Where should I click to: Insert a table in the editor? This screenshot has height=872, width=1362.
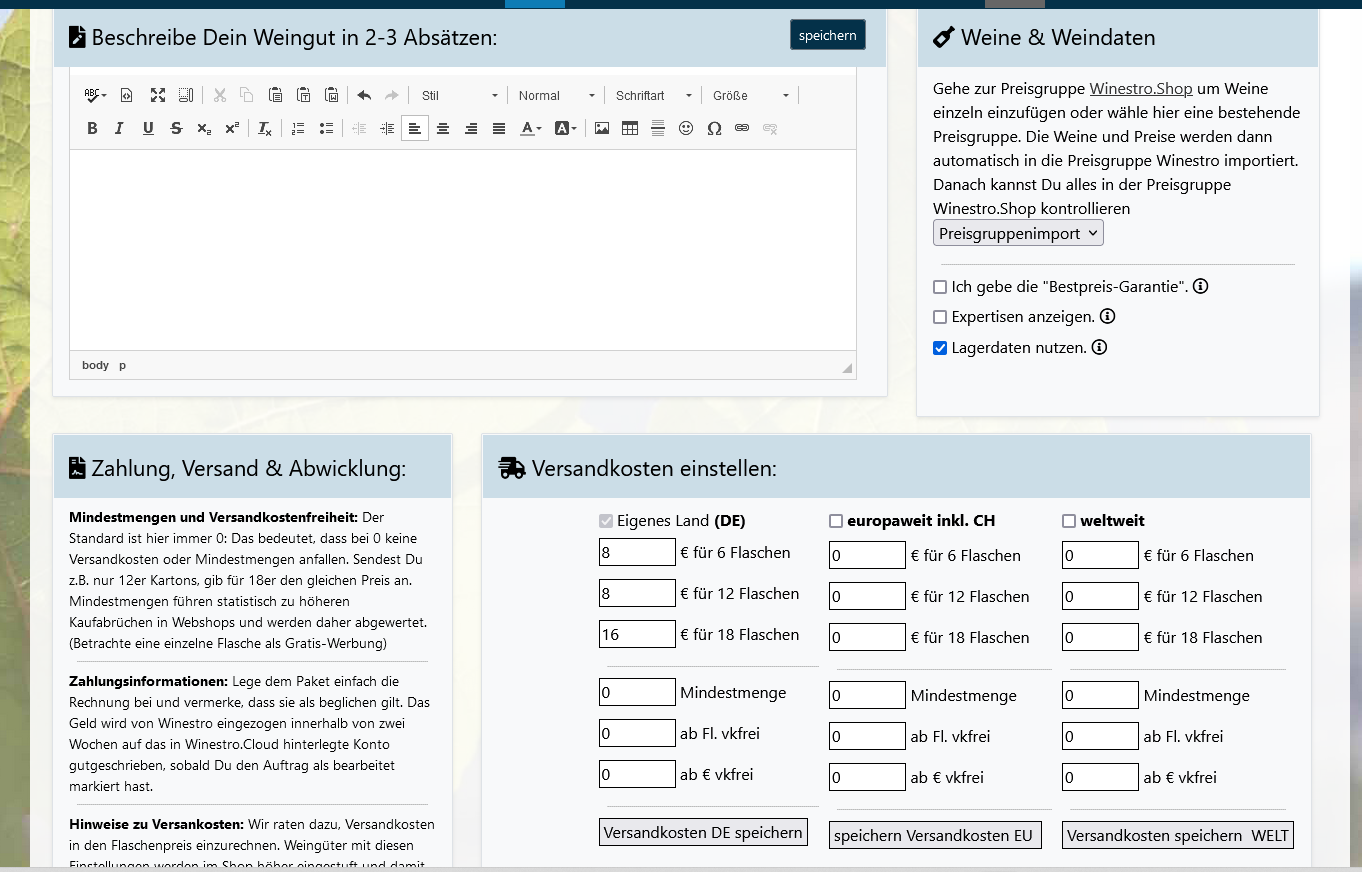point(630,128)
